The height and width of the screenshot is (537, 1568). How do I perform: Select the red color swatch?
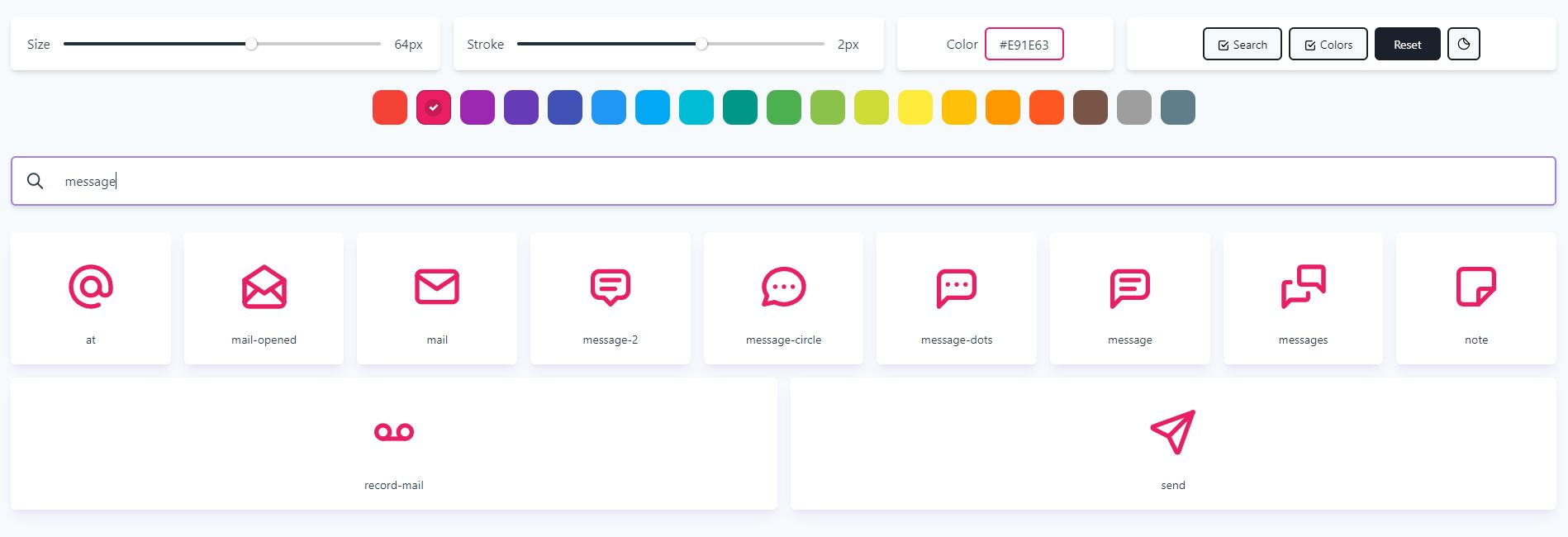tap(390, 107)
